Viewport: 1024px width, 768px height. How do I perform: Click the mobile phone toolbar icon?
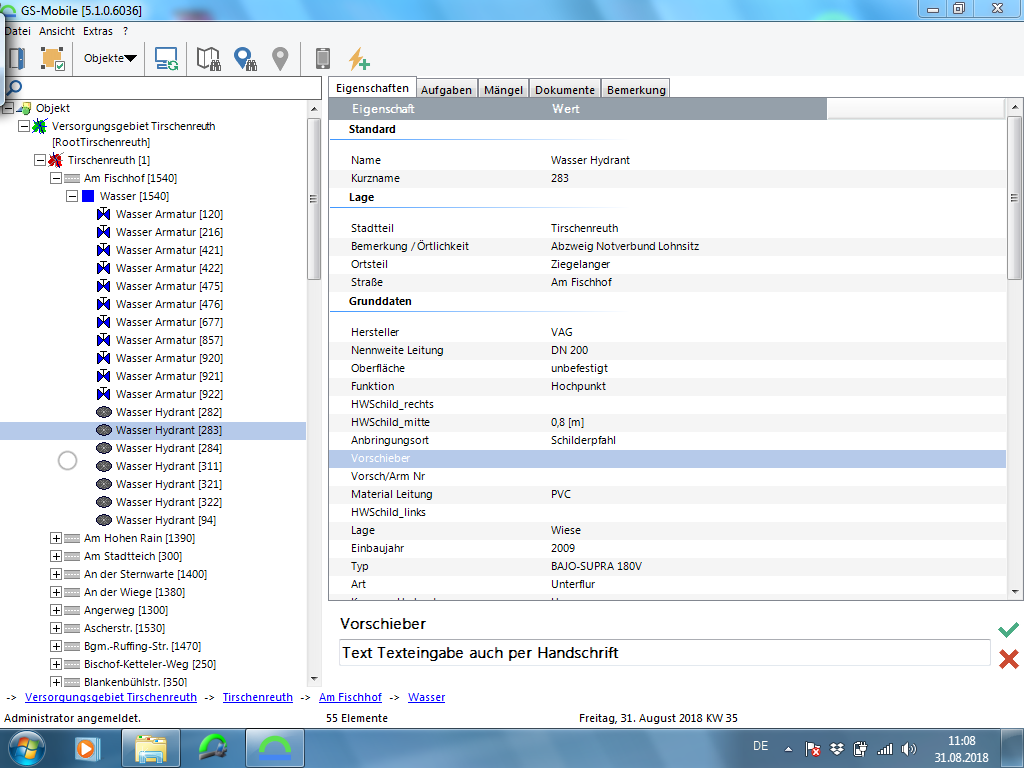tap(322, 59)
